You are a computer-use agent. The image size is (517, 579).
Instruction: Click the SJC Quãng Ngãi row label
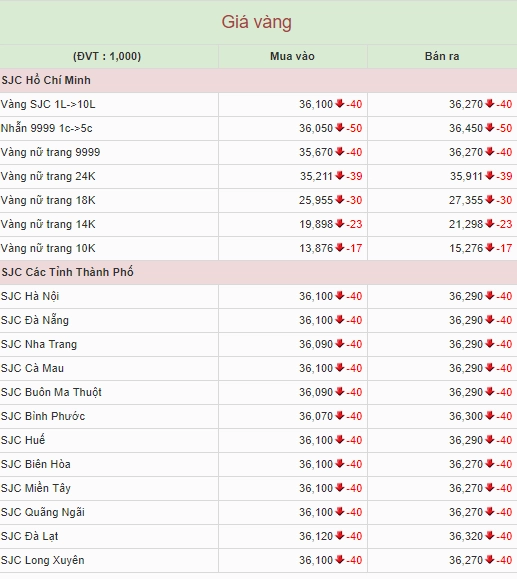43,512
